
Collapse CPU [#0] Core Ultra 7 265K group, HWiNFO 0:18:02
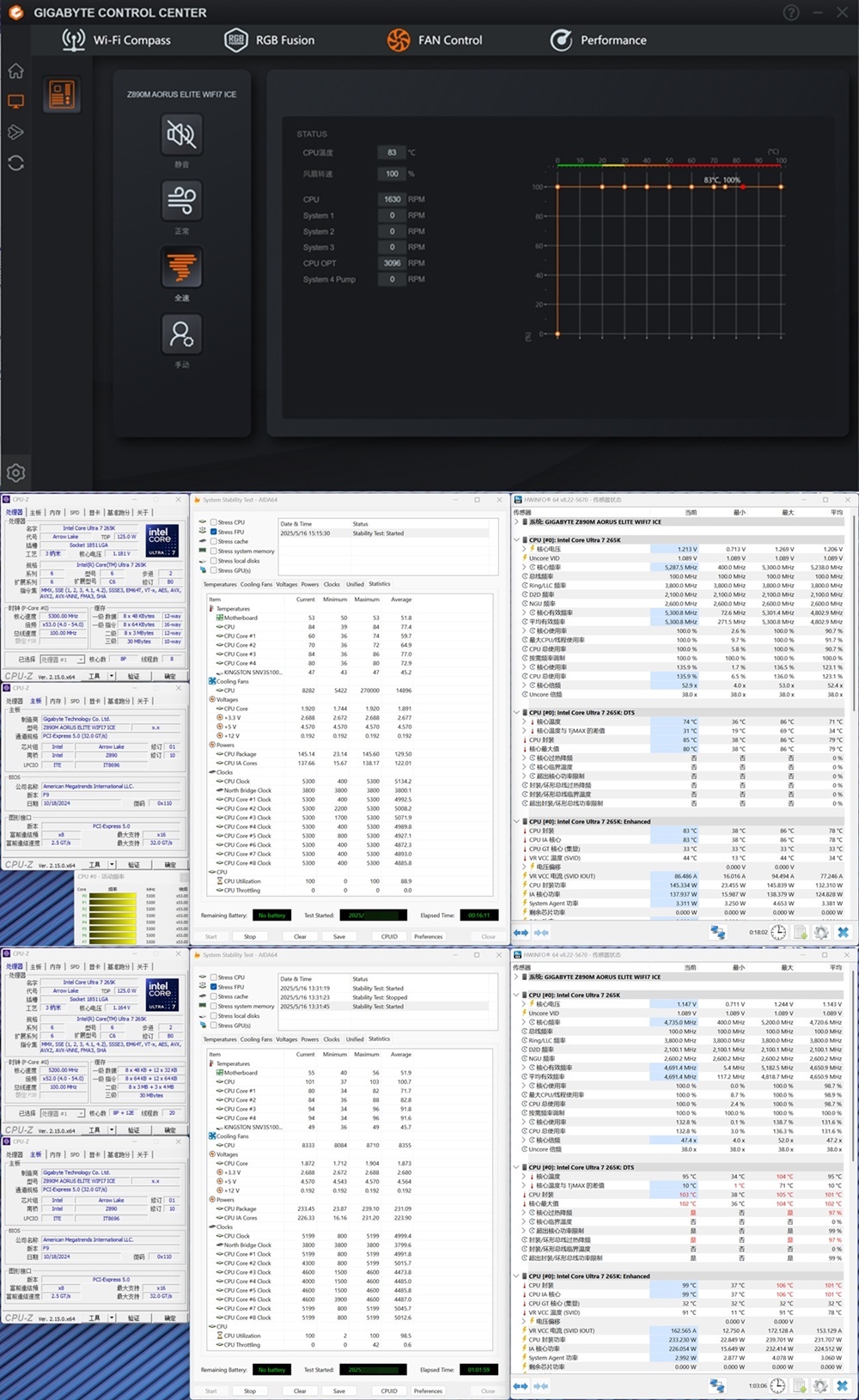517,540
